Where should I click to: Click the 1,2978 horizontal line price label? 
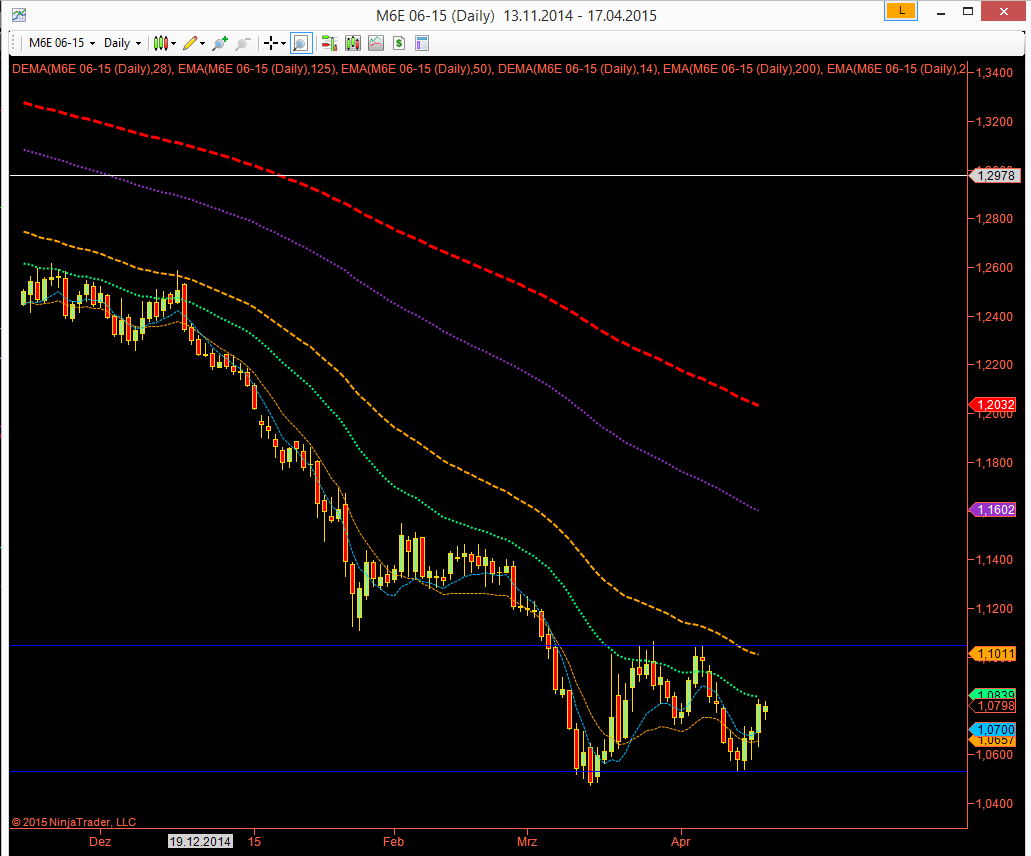click(x=995, y=176)
